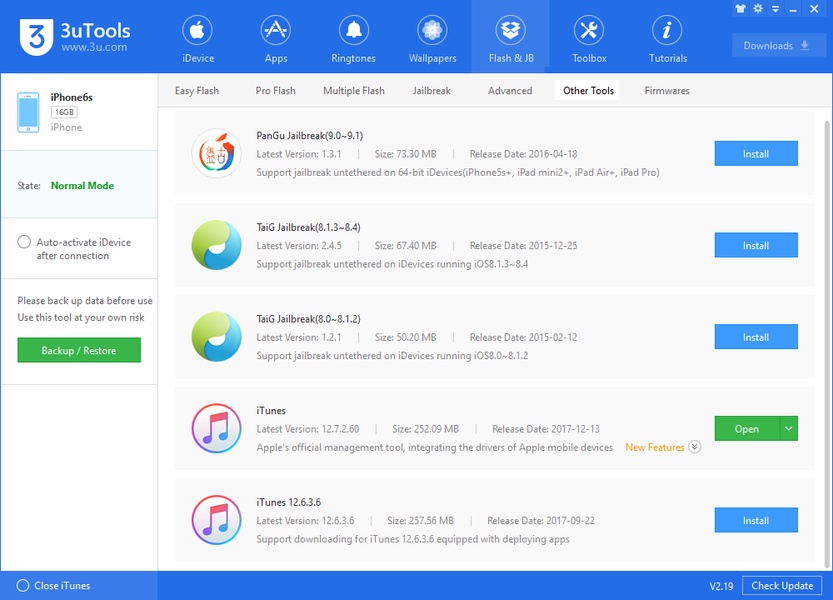Open the Toolbox section icon
The width and height of the screenshot is (833, 600).
pos(589,31)
